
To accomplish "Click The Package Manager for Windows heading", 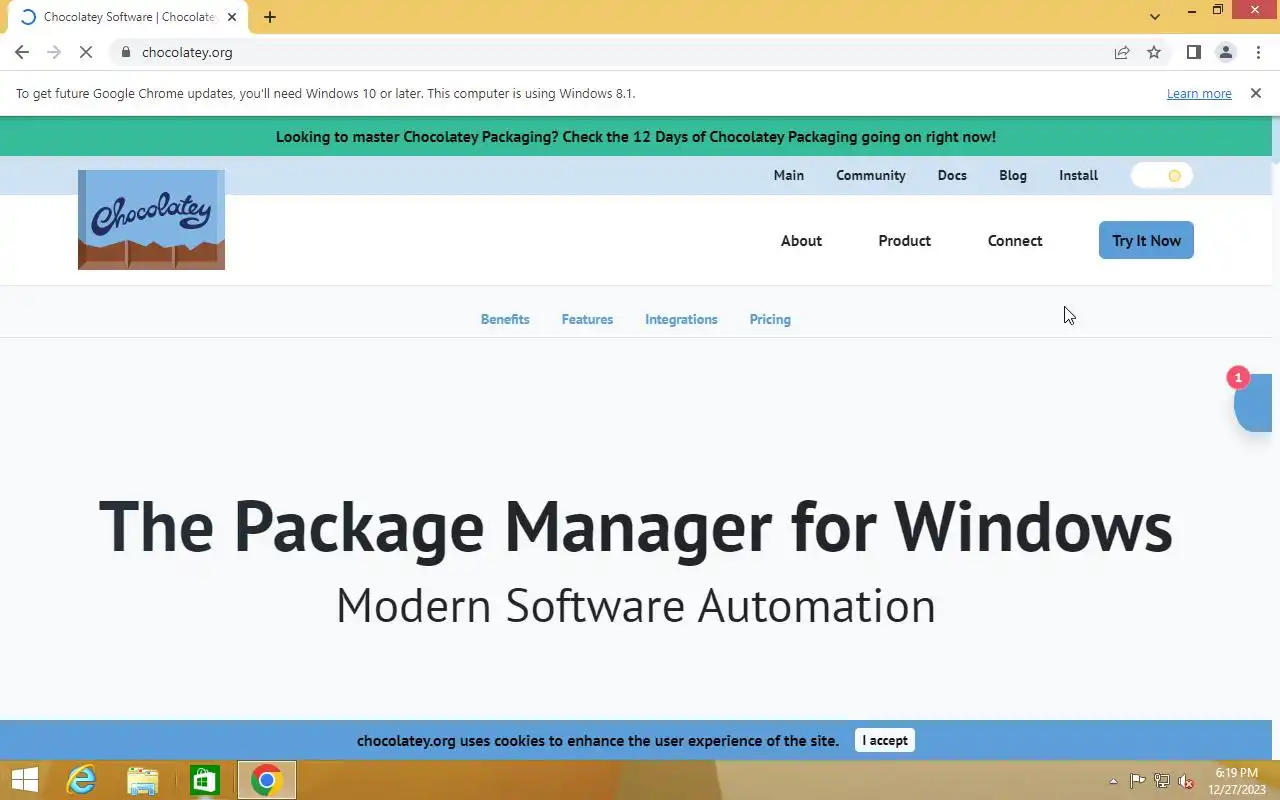I will pyautogui.click(x=636, y=526).
